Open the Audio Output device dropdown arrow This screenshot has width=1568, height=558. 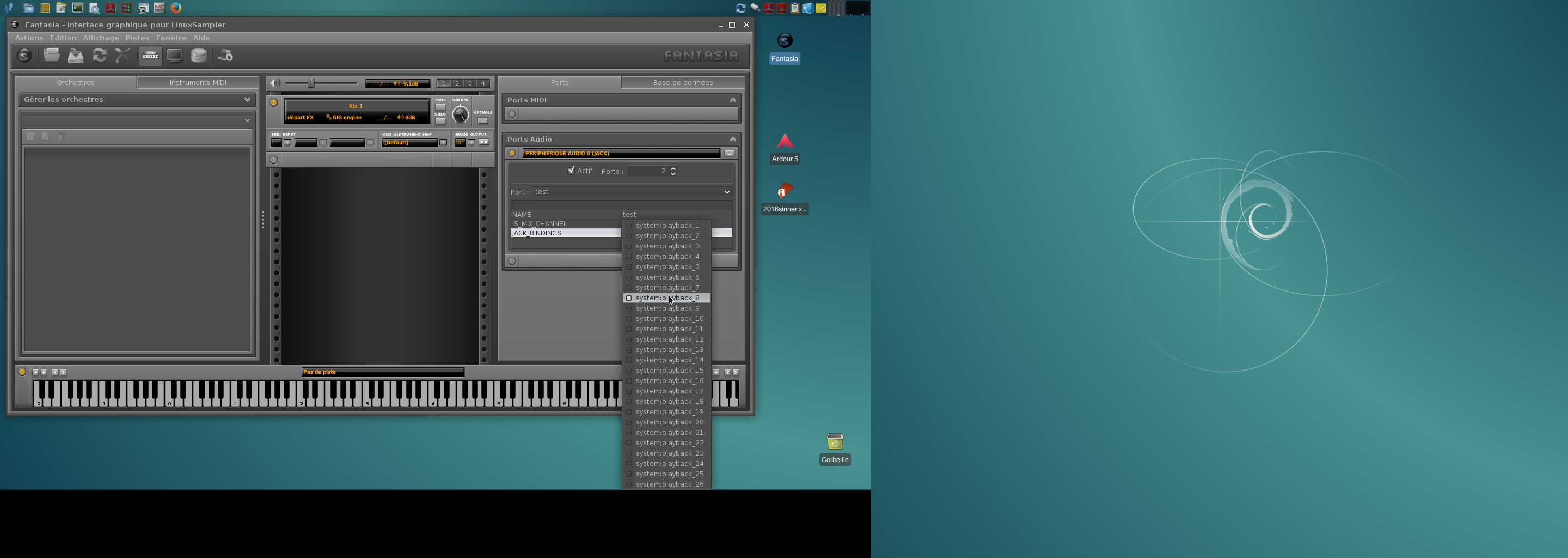coord(471,143)
